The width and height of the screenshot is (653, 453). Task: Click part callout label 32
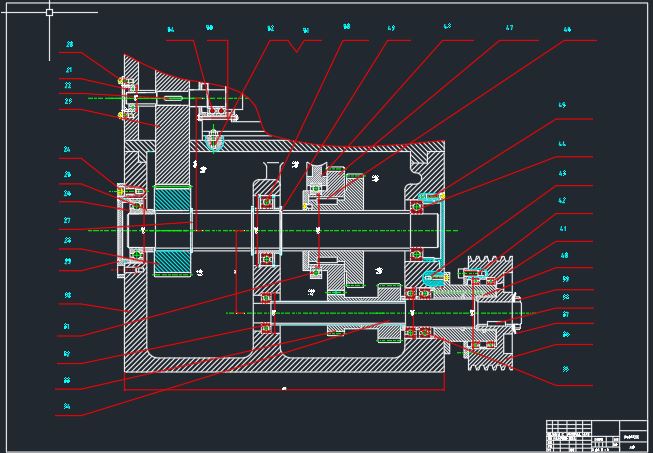tap(67, 354)
